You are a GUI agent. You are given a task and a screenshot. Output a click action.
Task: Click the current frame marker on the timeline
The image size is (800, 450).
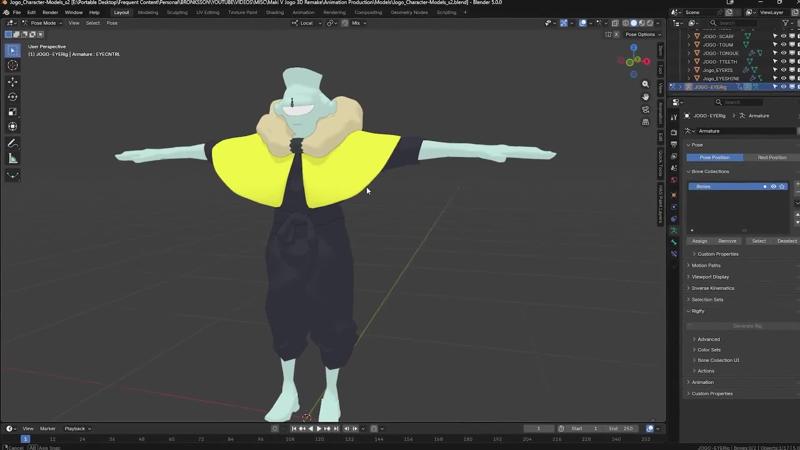(25, 439)
